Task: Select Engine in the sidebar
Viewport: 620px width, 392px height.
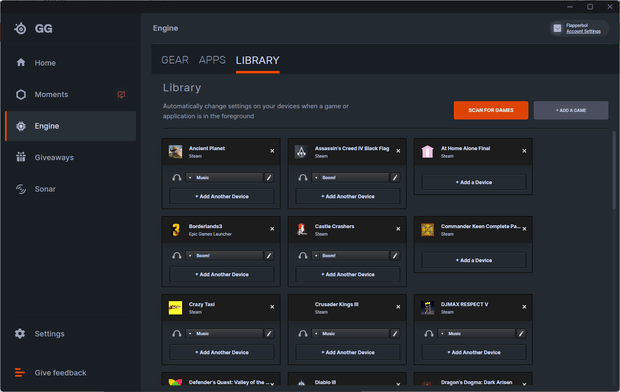Action: coord(70,126)
